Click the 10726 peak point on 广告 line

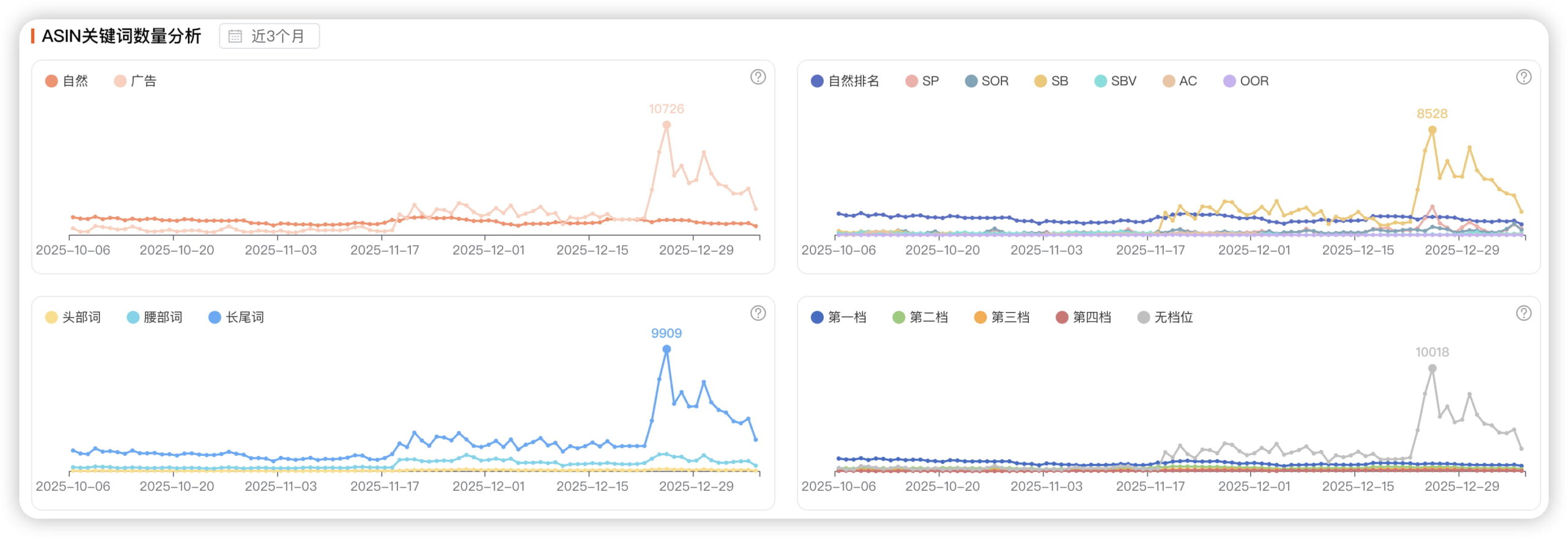point(666,125)
